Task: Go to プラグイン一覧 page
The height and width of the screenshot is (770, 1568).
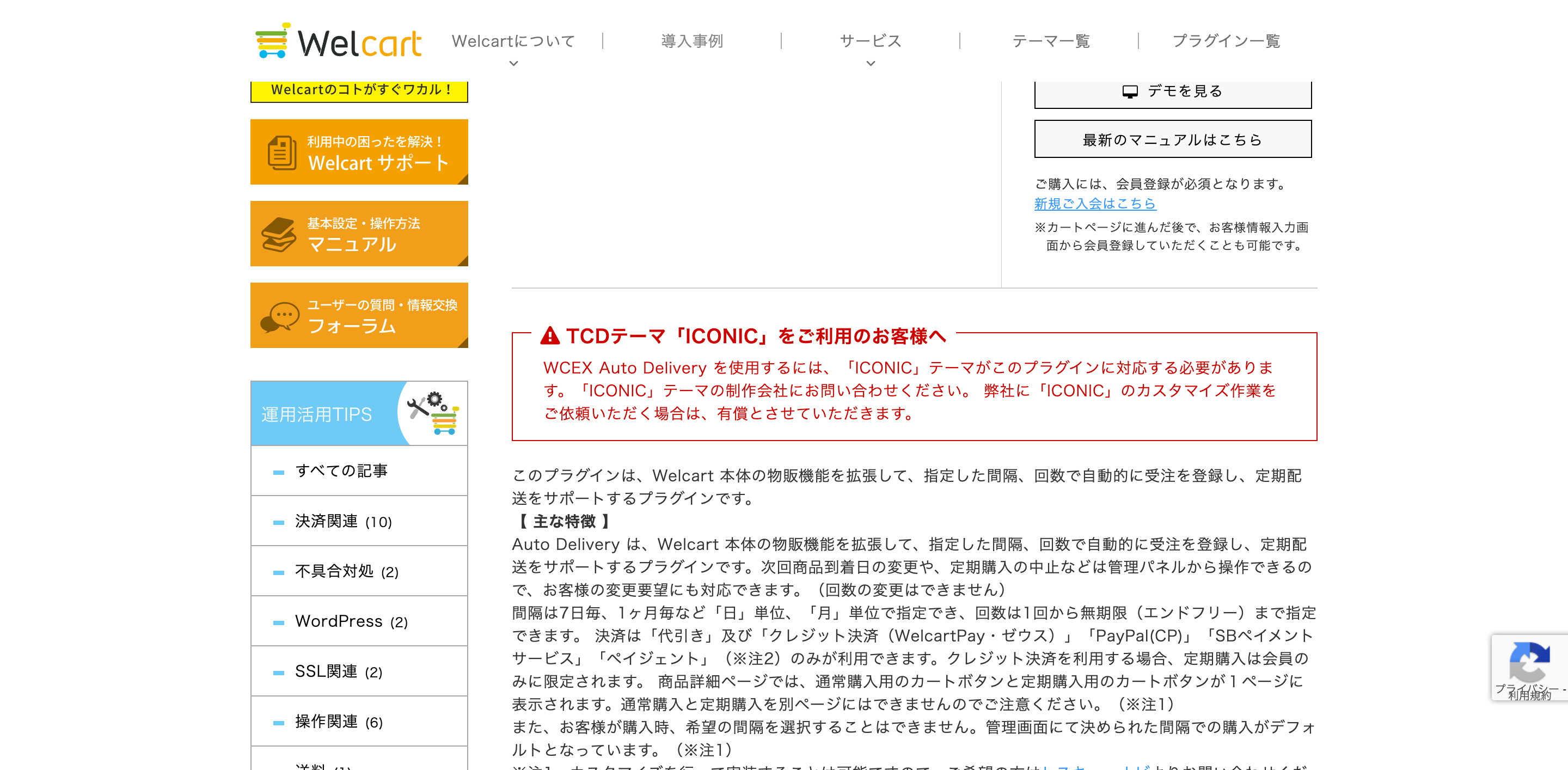Action: pos(1226,41)
